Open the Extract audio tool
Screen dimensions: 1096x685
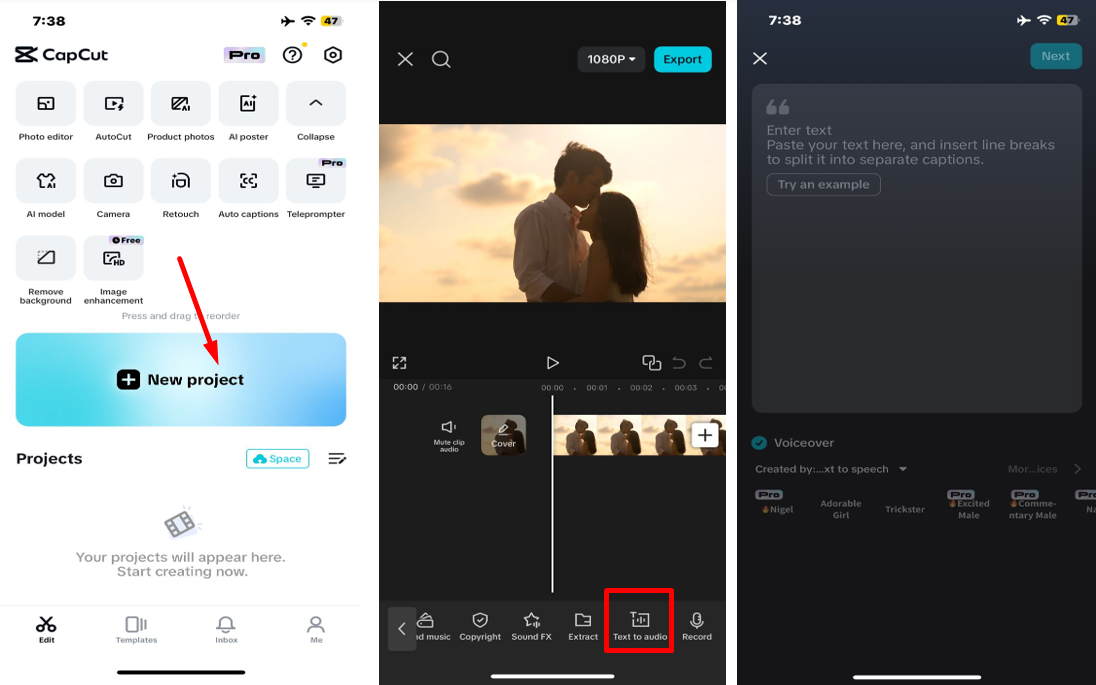pos(583,627)
